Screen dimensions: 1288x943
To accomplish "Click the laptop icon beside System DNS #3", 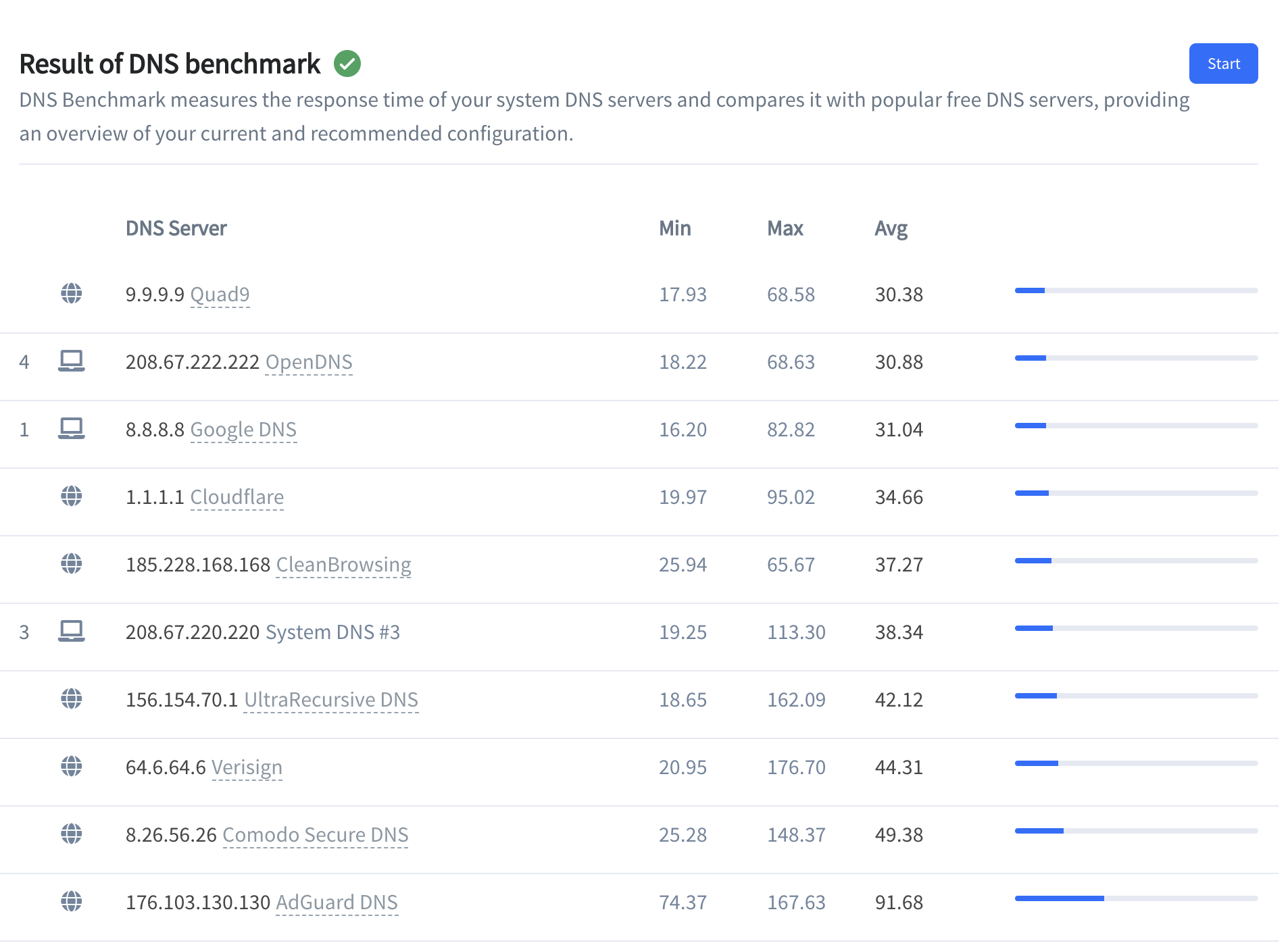I will coord(71,631).
